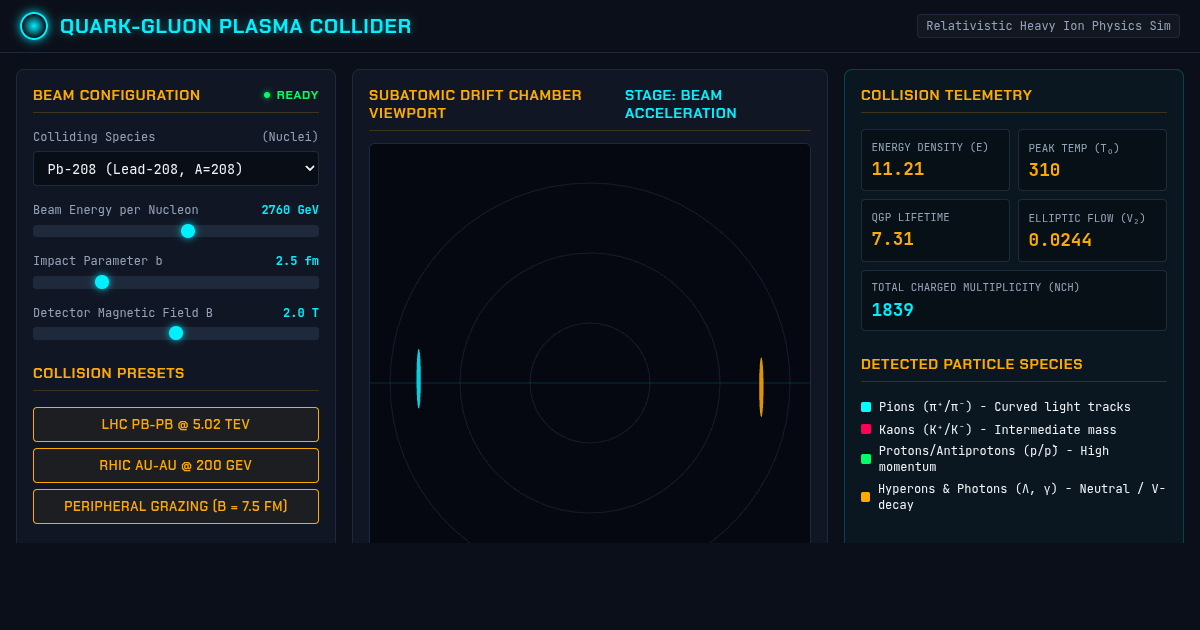Screen dimensions: 1200x630
Task: Apply the LHC Pb-Pb @ 5.02 TeV preset
Action: click(x=176, y=424)
